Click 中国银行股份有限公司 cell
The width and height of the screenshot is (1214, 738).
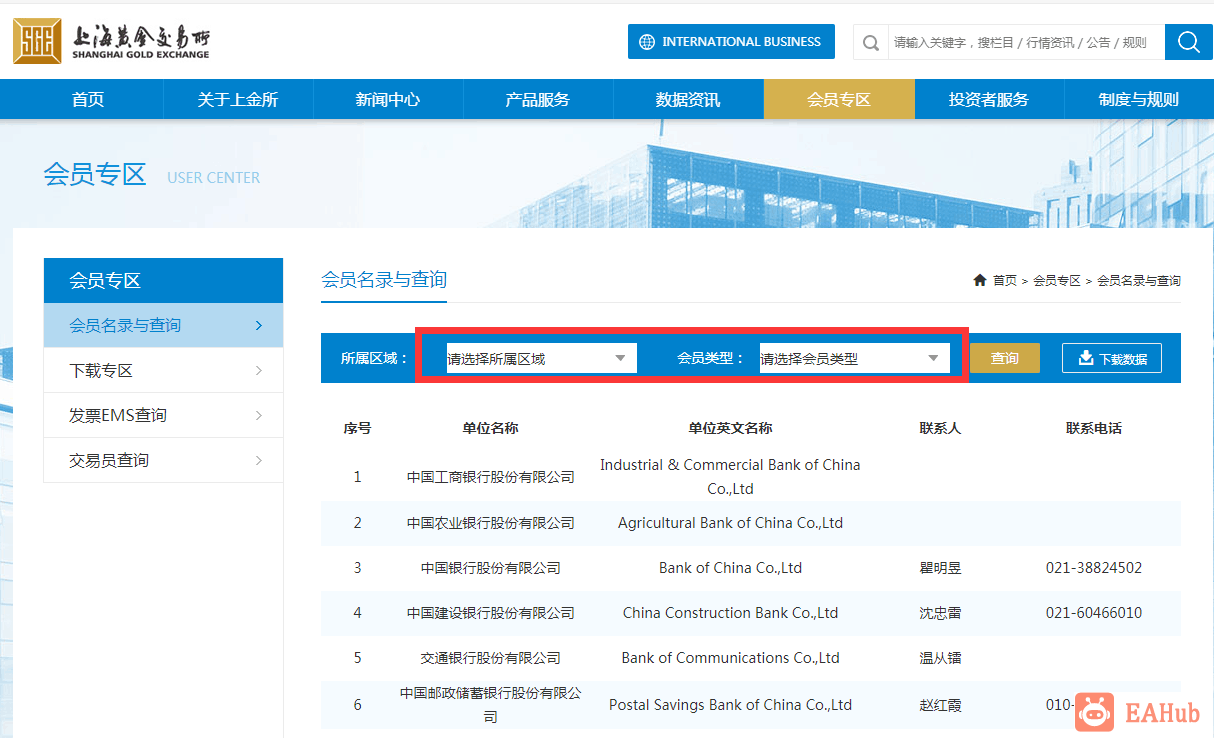490,568
